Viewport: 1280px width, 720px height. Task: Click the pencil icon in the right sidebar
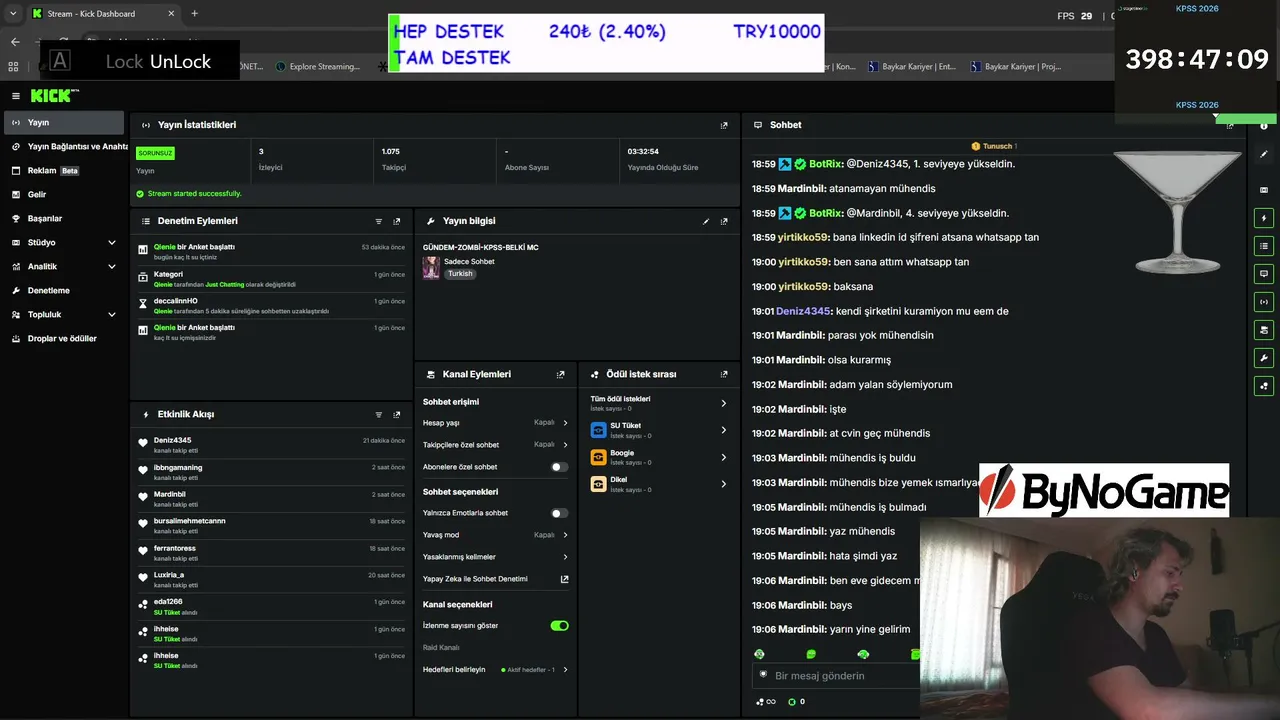click(x=1264, y=155)
